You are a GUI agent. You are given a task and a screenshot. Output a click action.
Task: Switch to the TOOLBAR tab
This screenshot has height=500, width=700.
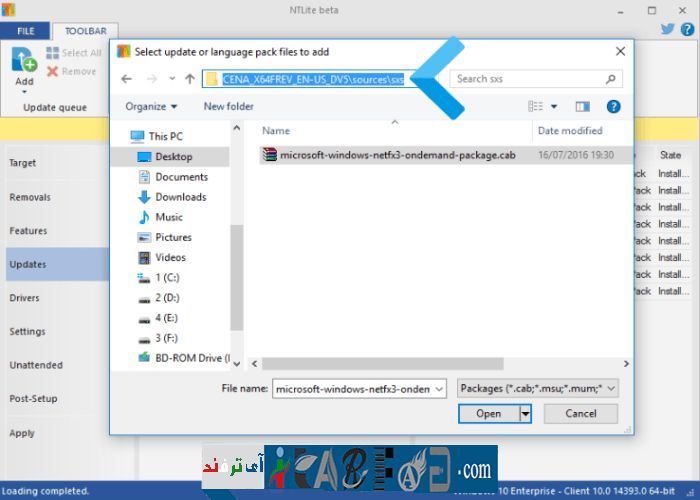coord(85,31)
